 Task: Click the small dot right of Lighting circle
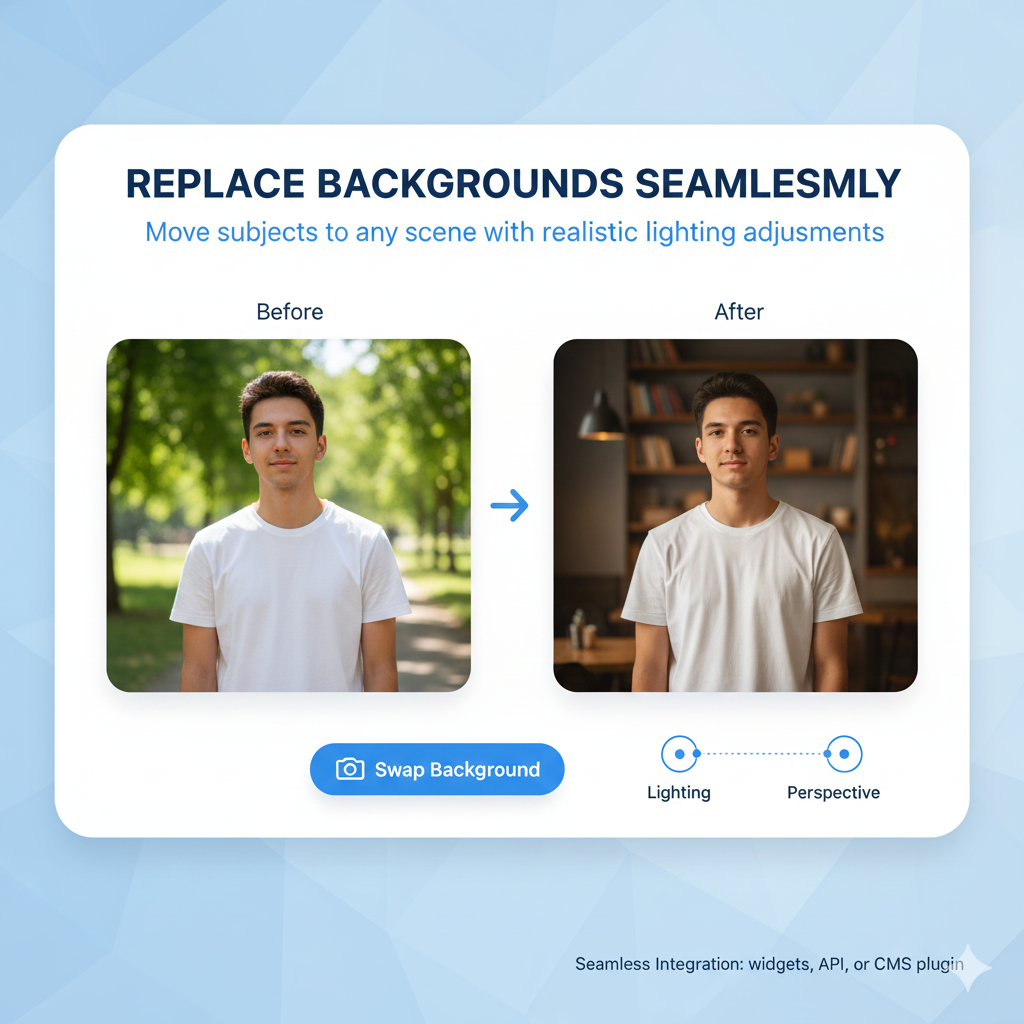click(697, 754)
